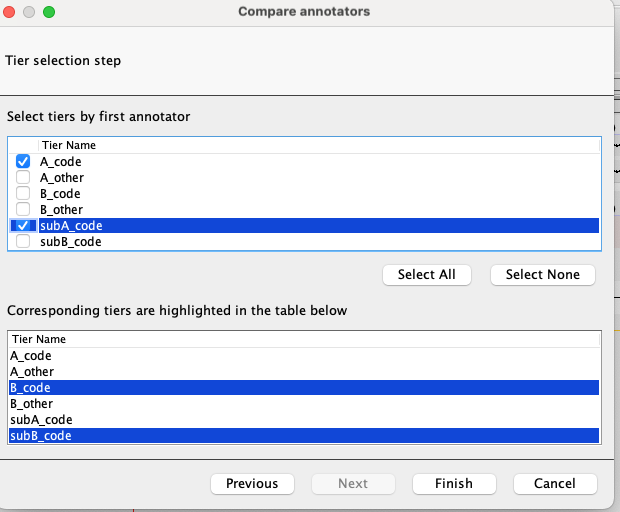Screen dimensions: 620x512
Task: Cancel the Compare annotators dialog
Action: (x=555, y=483)
